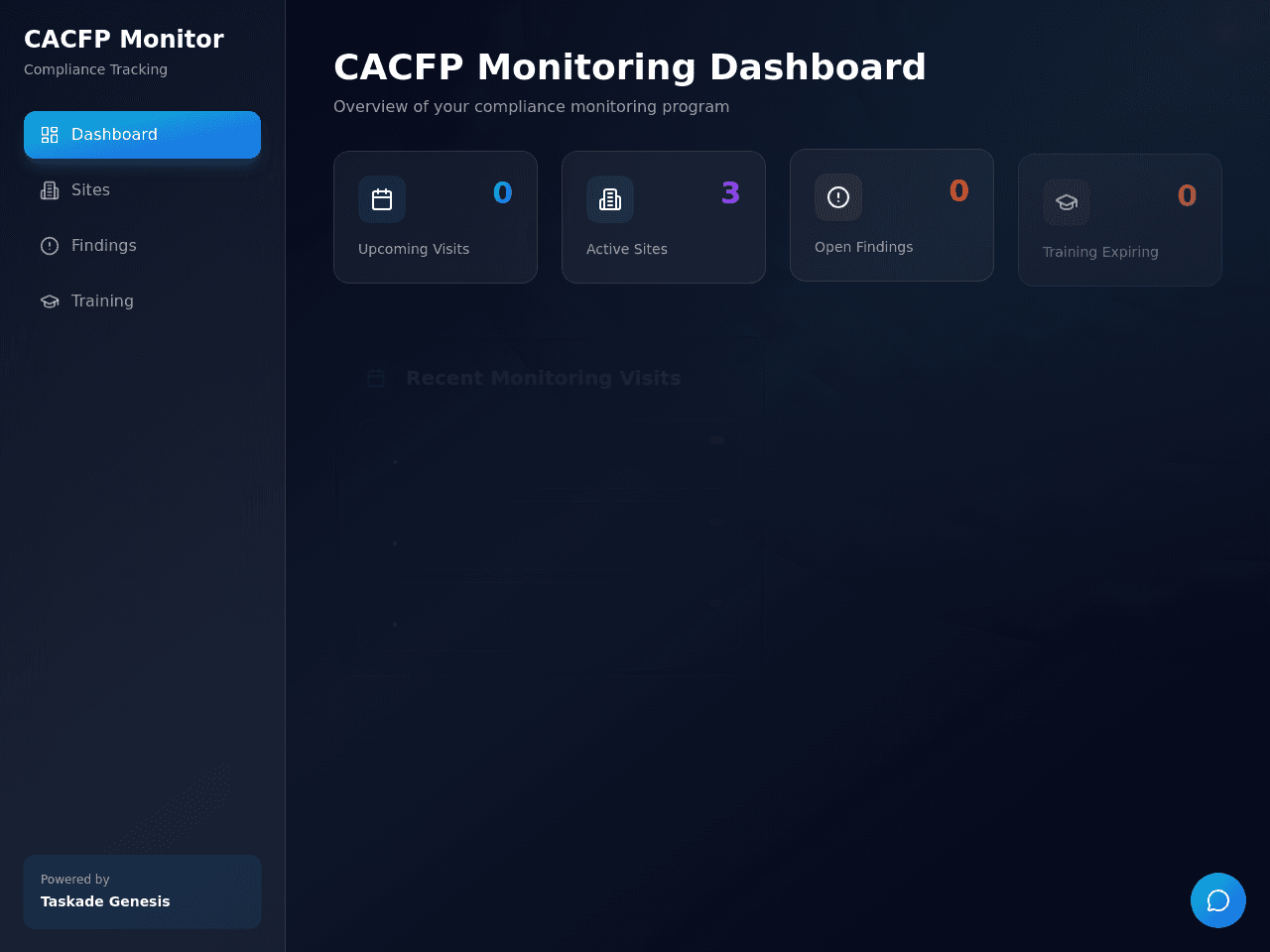This screenshot has width=1270, height=952.
Task: Open the chat bubble button
Action: [x=1218, y=900]
